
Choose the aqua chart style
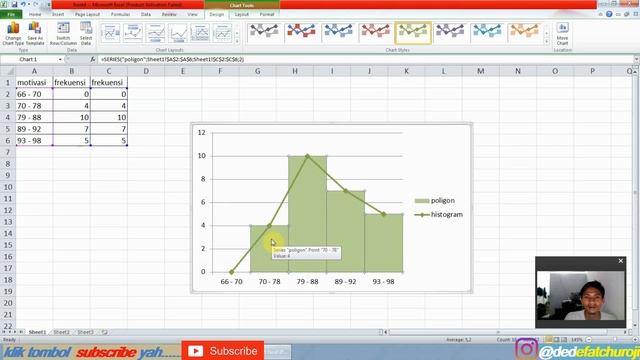[x=487, y=33]
